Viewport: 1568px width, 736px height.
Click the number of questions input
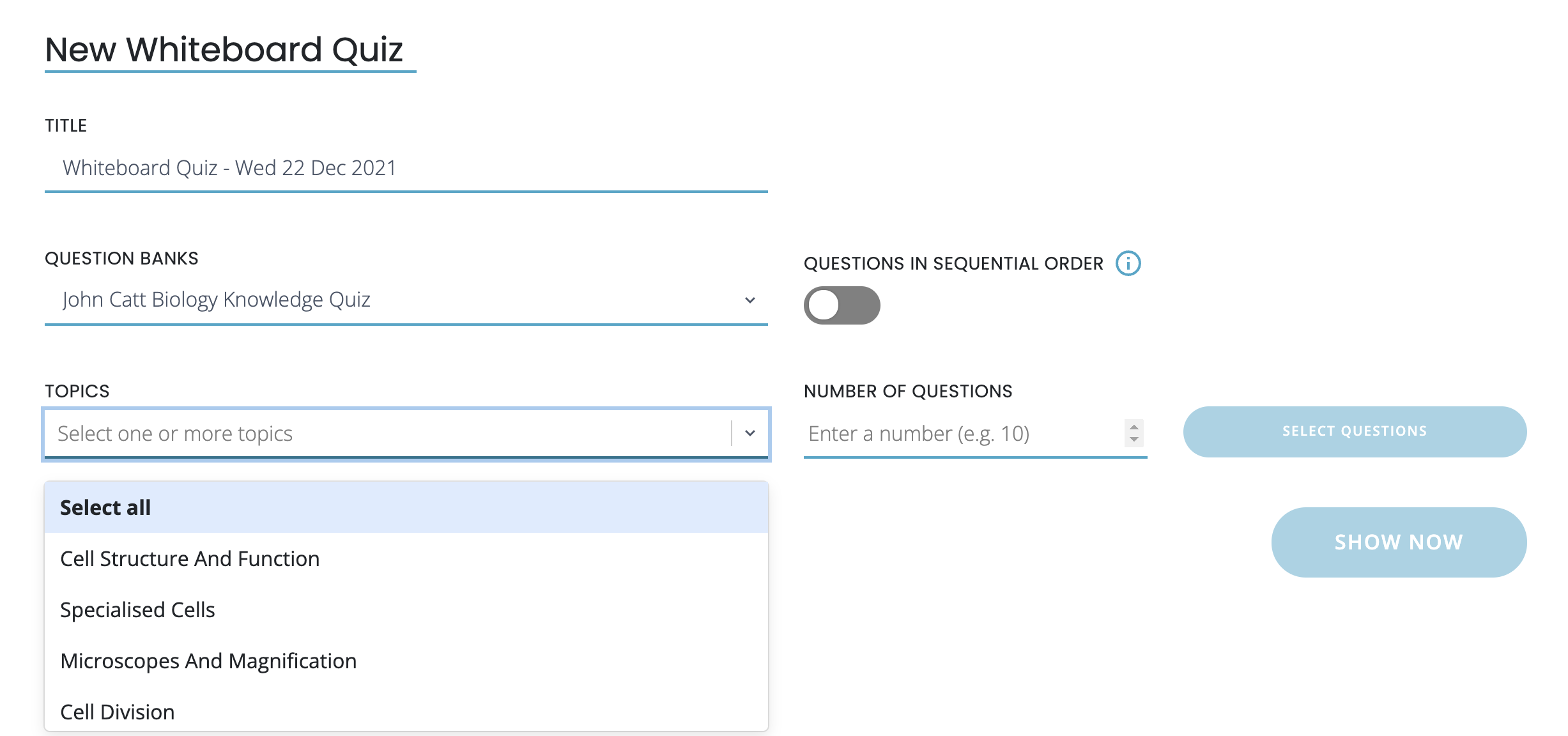pyautogui.click(x=958, y=434)
